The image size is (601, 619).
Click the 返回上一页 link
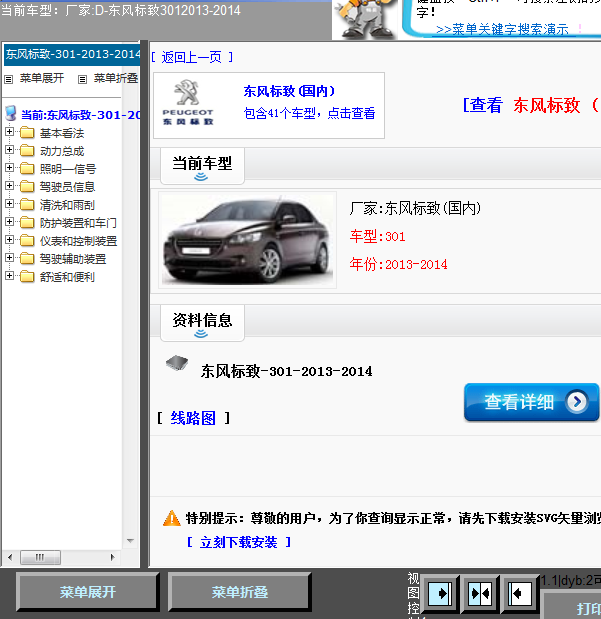coord(192,57)
